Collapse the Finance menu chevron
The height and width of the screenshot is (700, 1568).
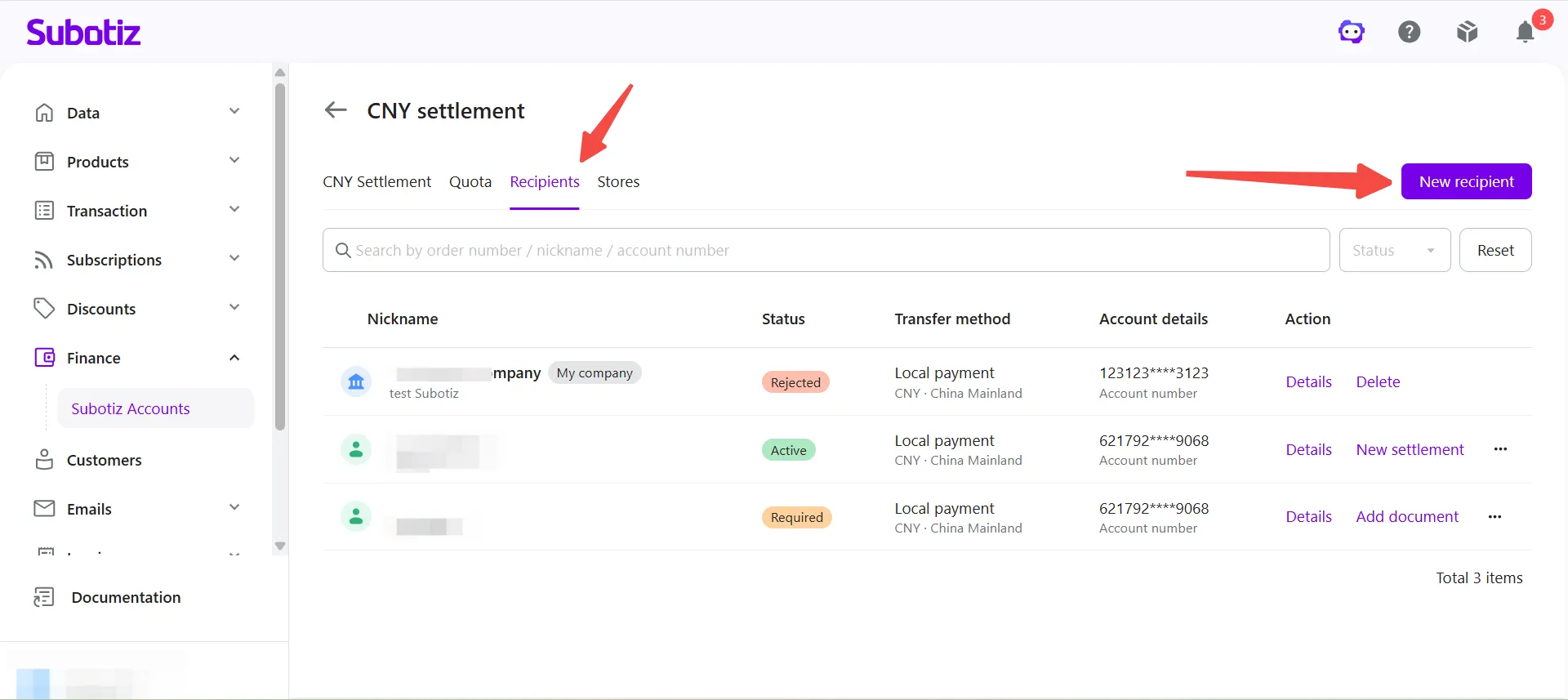pos(234,357)
